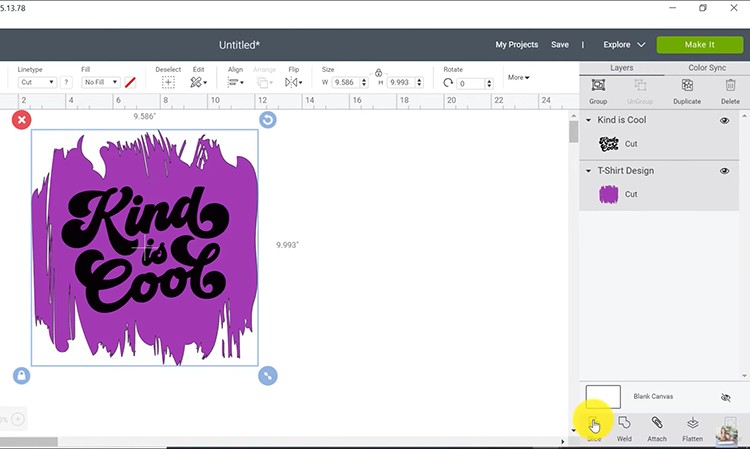Click the Slice tool
The image size is (750, 449).
coord(594,429)
